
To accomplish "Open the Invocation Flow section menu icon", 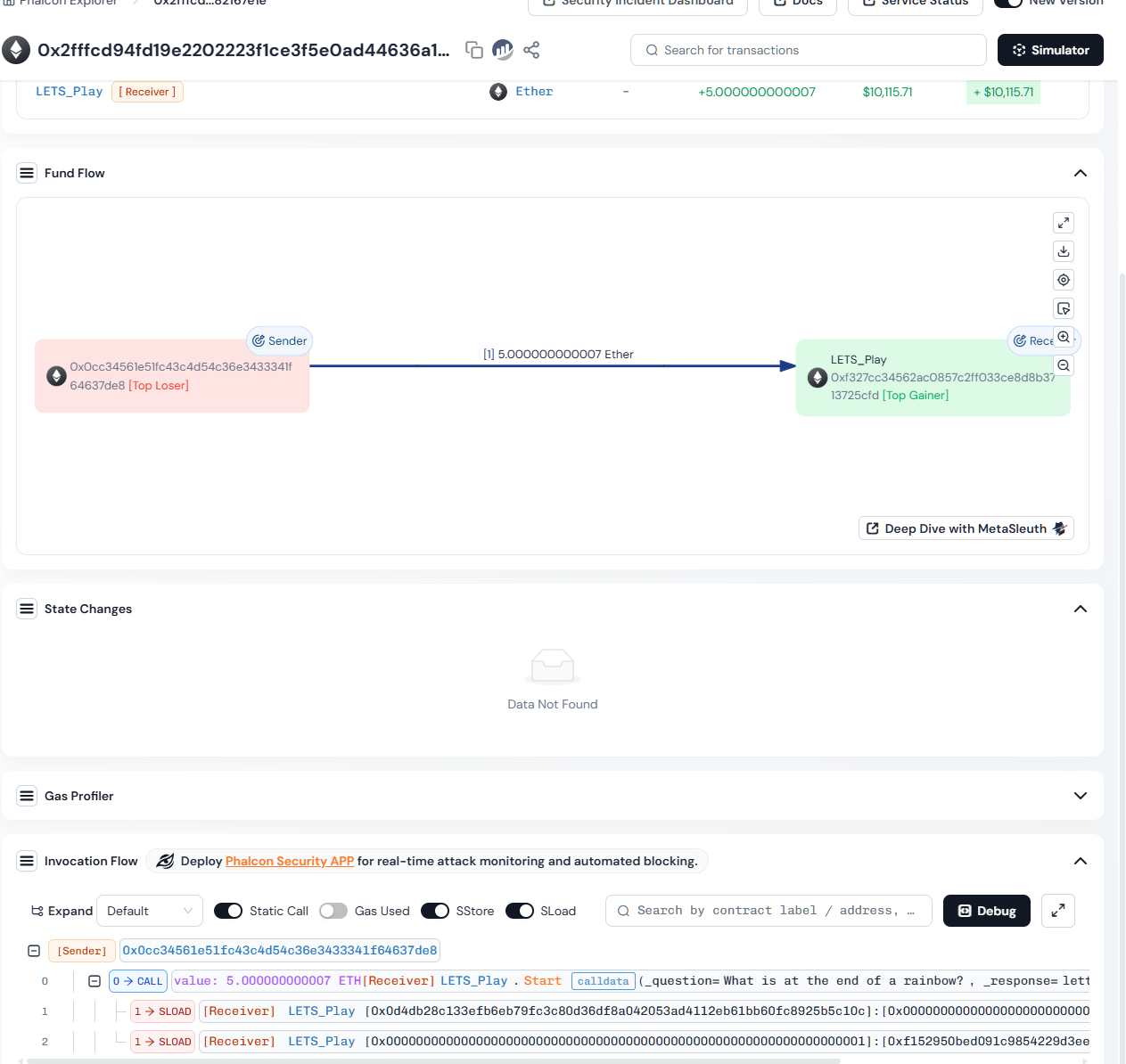I will [x=27, y=861].
